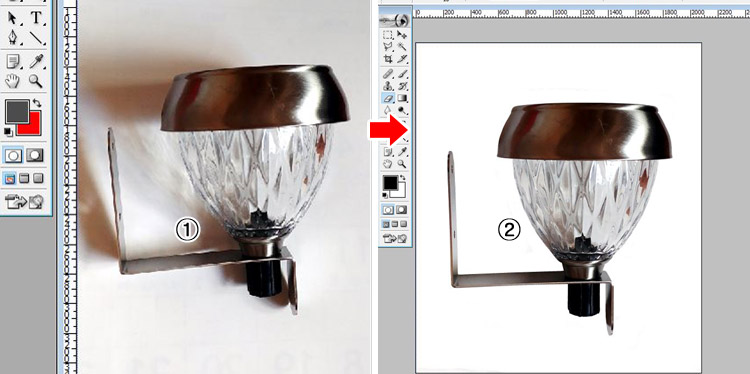Select the Dodge tool in right toolbox

click(x=402, y=110)
